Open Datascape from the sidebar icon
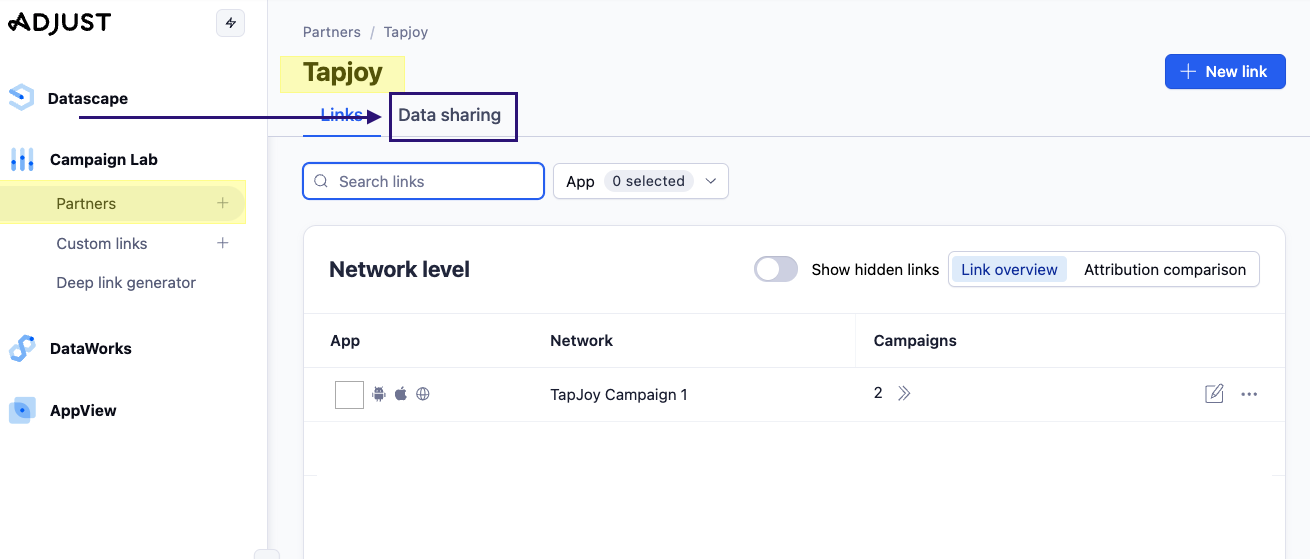The height and width of the screenshot is (559, 1310). point(21,98)
